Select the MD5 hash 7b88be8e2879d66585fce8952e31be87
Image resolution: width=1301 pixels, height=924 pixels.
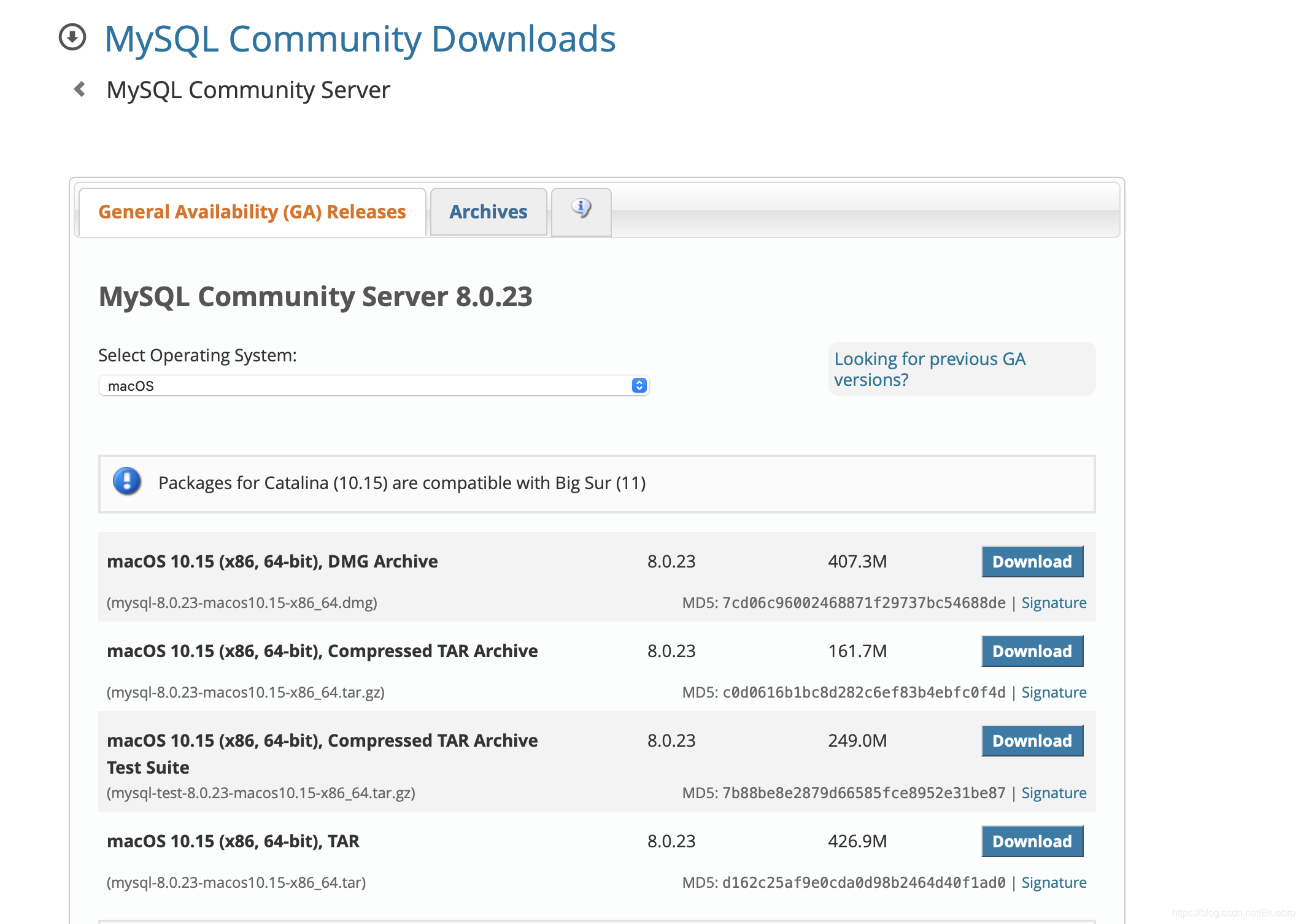point(864,793)
